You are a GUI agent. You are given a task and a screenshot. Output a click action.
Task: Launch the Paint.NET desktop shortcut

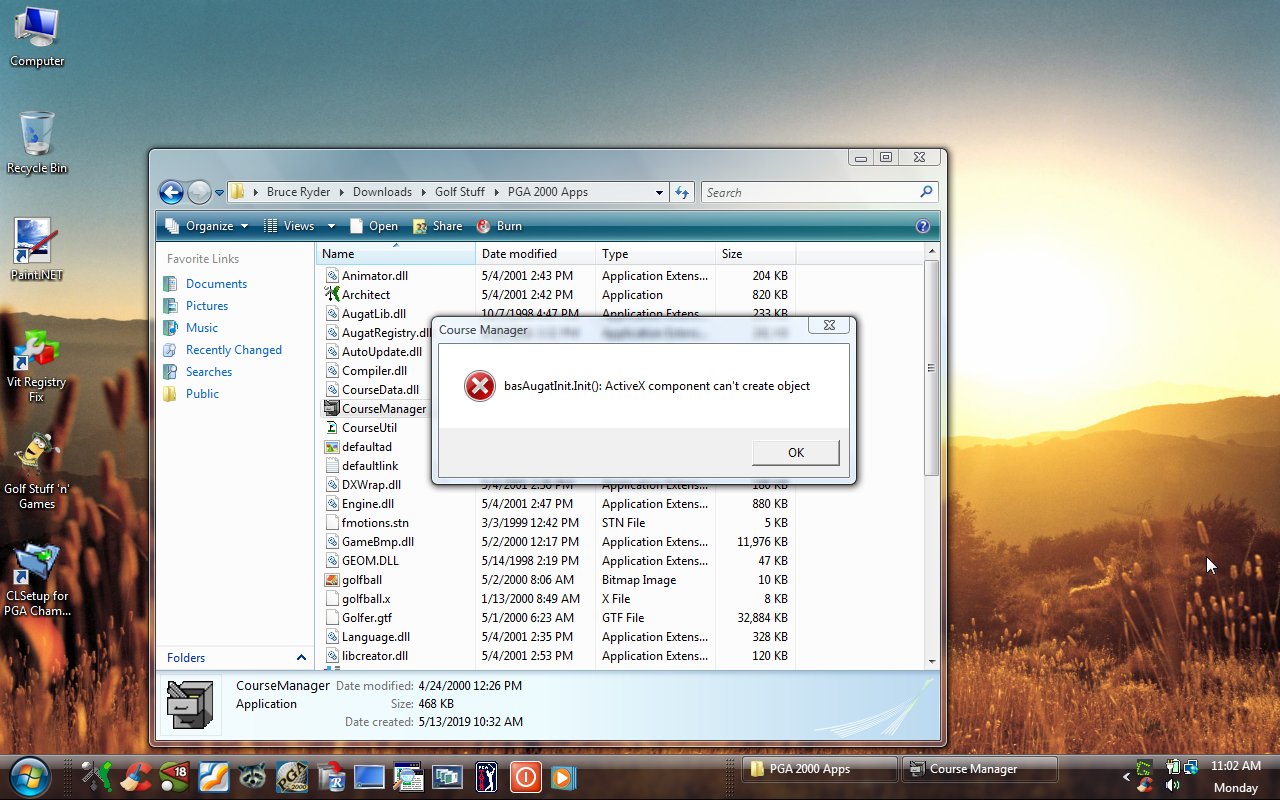(x=37, y=250)
